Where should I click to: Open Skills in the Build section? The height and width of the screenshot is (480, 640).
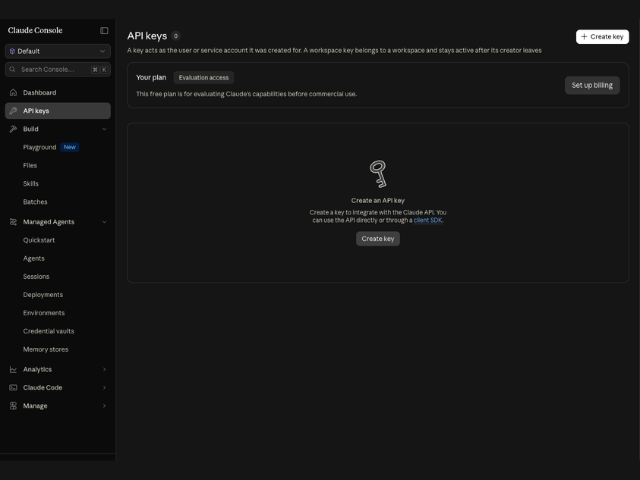pyautogui.click(x=31, y=184)
